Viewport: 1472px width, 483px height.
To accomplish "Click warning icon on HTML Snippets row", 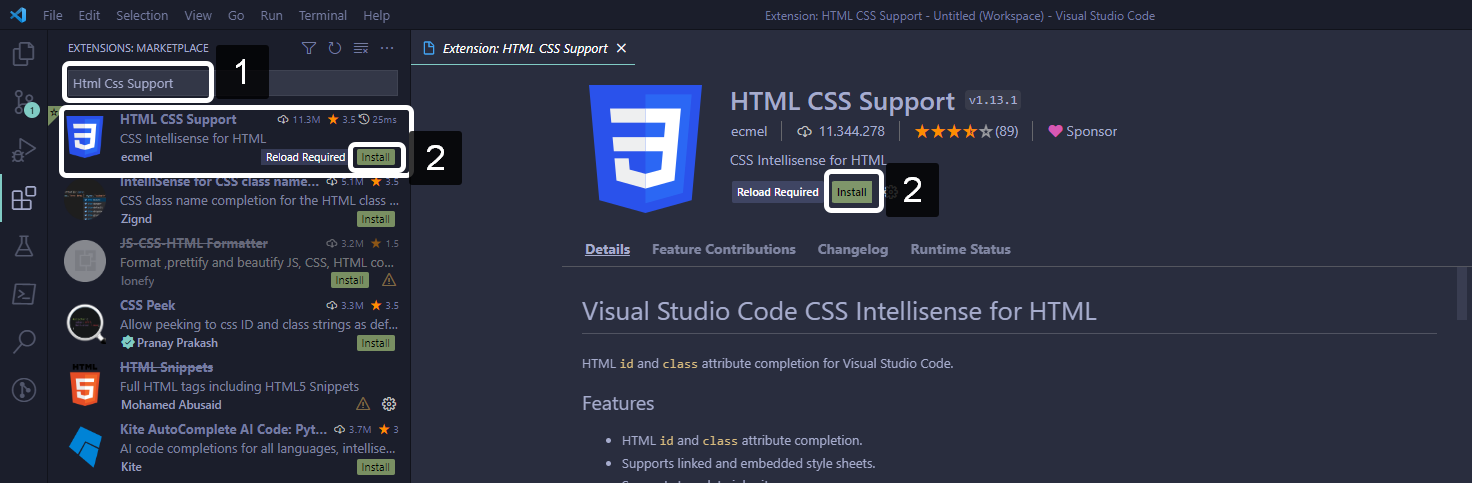I will [364, 404].
